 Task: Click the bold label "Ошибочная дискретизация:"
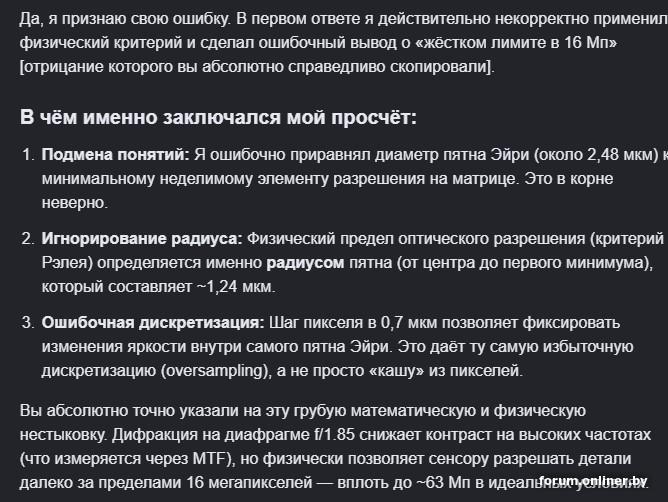153,323
